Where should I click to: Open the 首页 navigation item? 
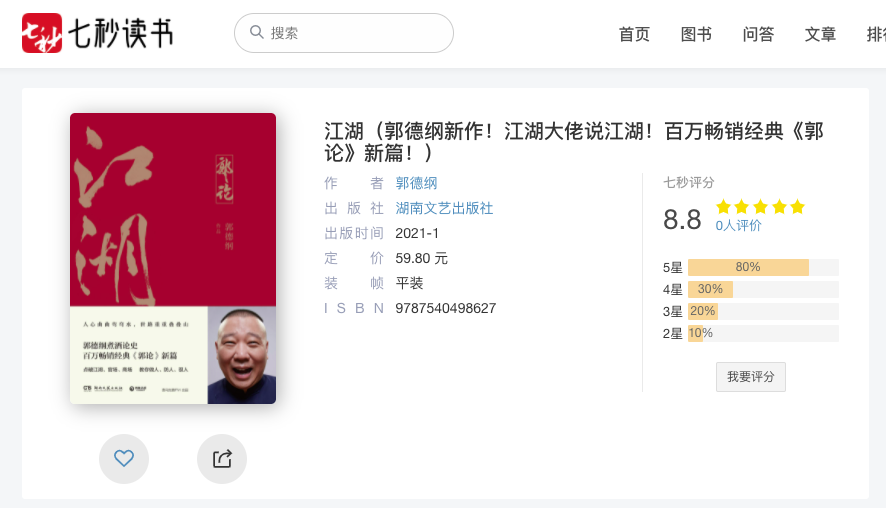coord(634,34)
